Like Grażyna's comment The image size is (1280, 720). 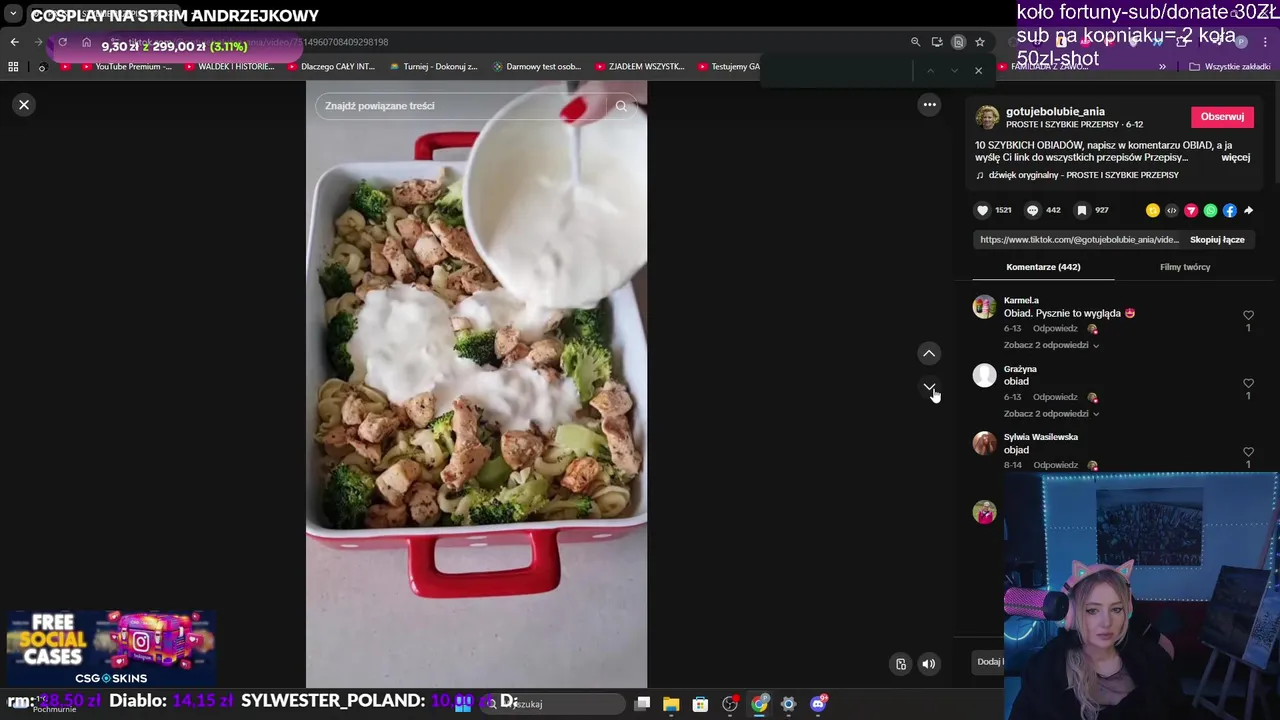(x=1248, y=383)
